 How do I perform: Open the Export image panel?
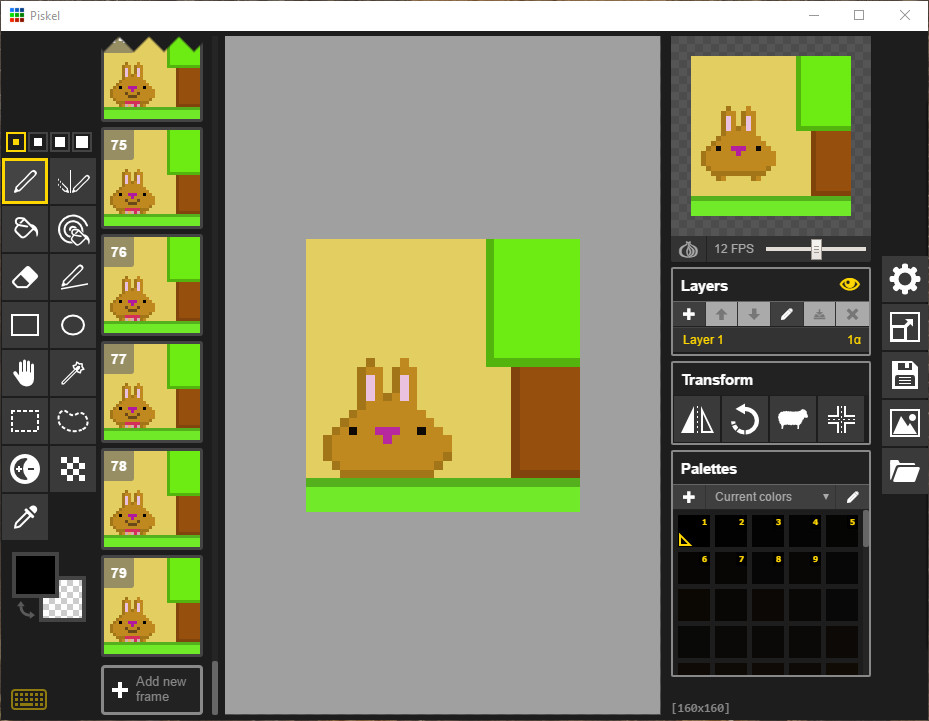(x=905, y=423)
